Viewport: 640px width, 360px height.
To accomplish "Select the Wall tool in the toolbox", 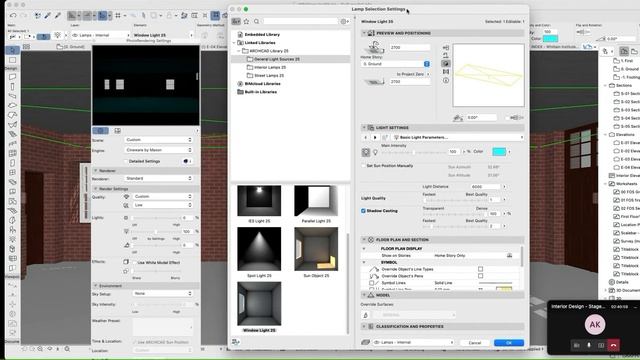I will 12,77.
